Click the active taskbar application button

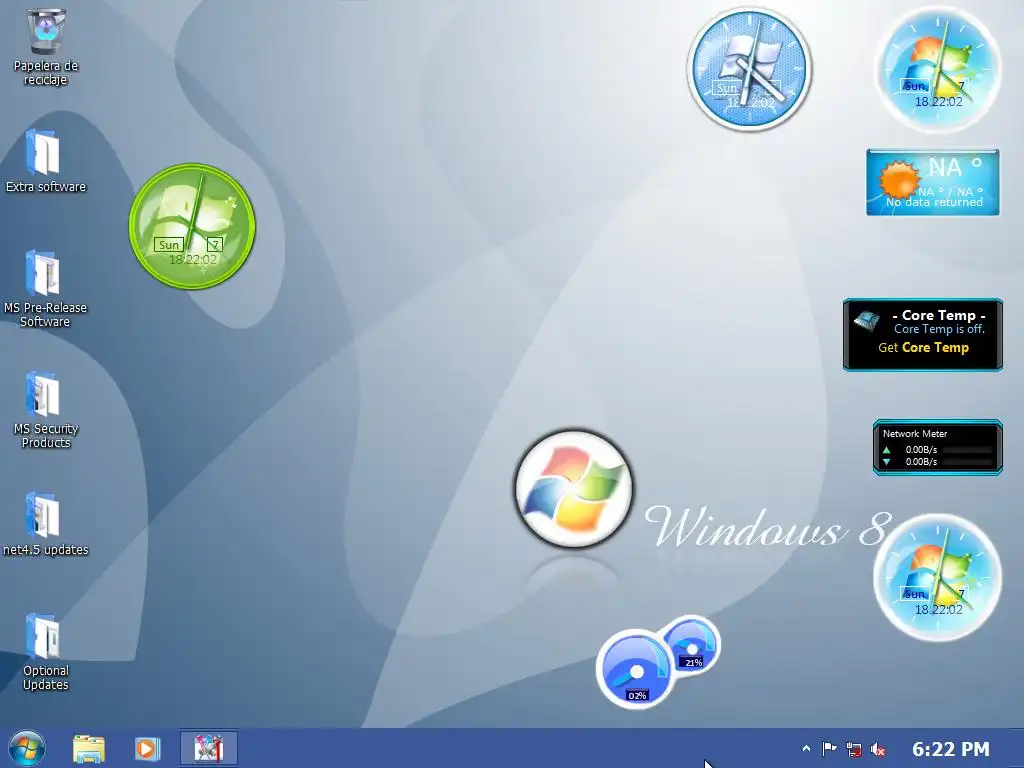(x=208, y=748)
